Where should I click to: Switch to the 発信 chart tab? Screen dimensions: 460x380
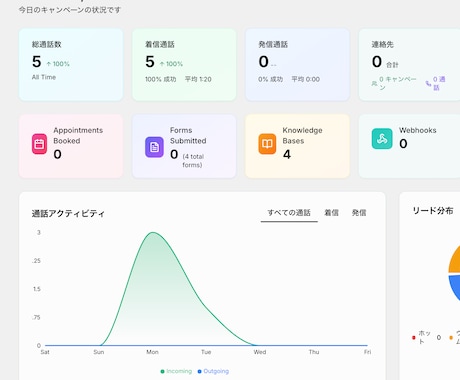(x=359, y=213)
